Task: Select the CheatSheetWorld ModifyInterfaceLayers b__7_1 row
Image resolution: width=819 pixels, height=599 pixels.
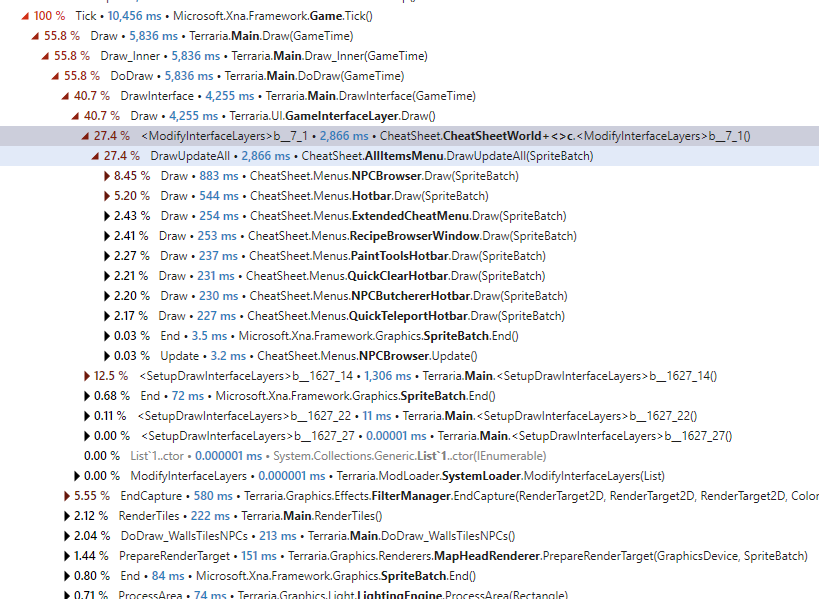Action: pos(410,136)
